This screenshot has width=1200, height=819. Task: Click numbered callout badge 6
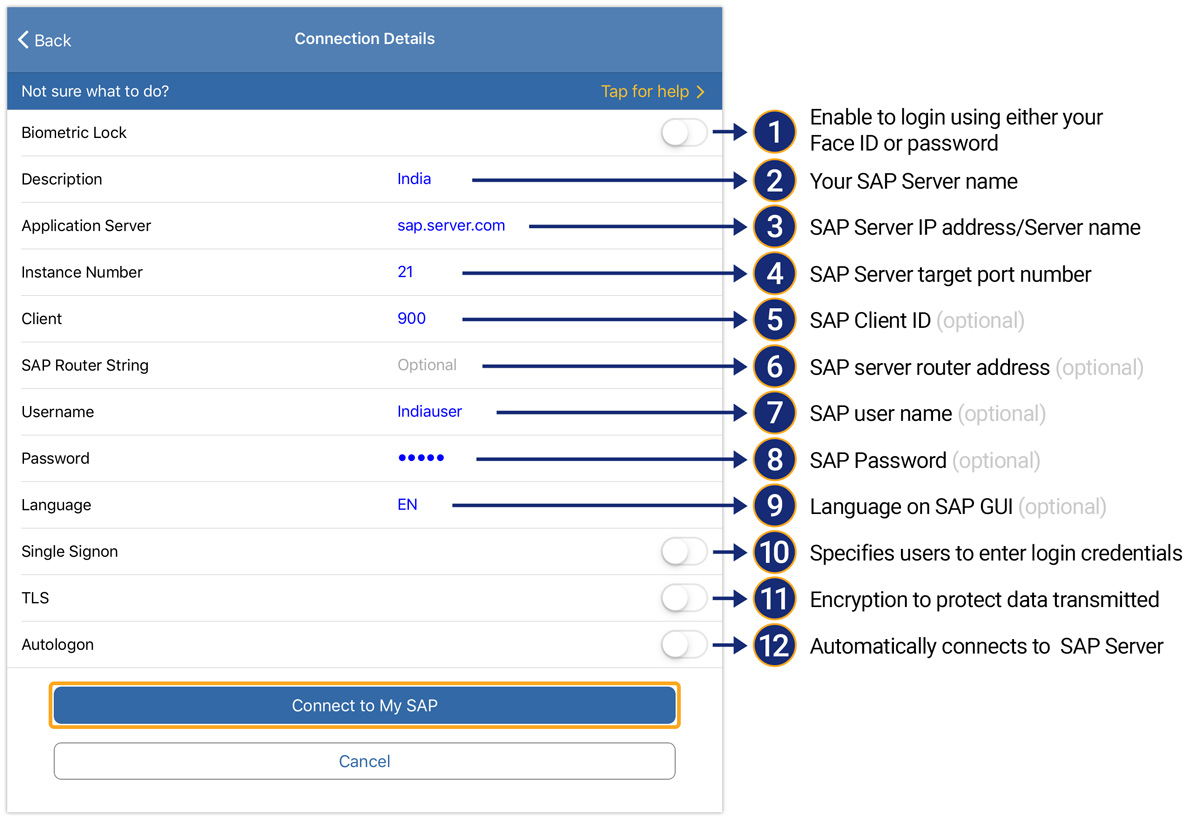pyautogui.click(x=774, y=367)
